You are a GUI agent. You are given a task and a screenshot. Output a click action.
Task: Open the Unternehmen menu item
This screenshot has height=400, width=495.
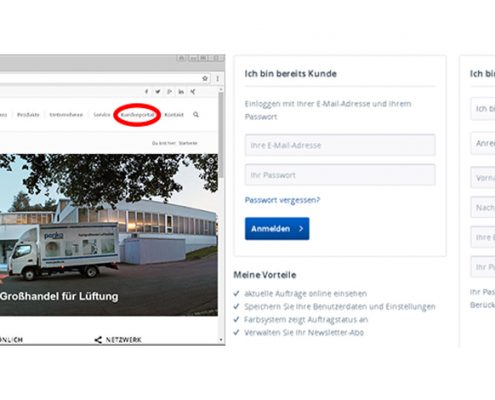coord(66,115)
